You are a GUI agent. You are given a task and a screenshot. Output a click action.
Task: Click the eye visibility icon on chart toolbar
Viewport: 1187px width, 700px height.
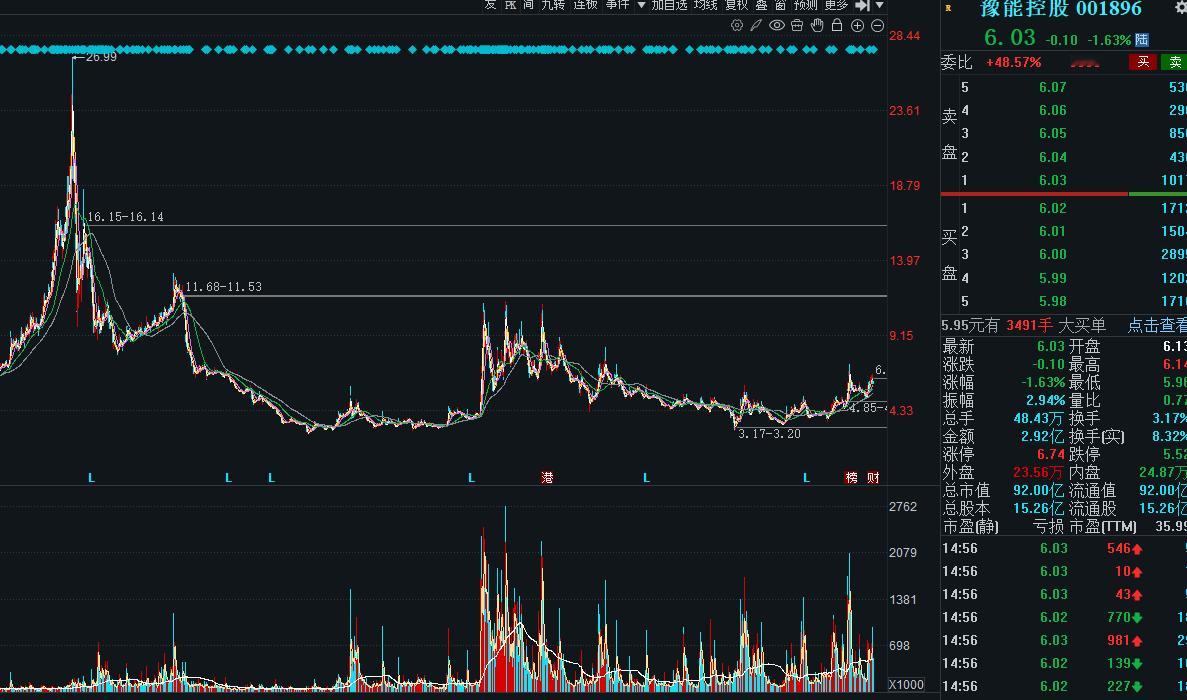pos(777,25)
